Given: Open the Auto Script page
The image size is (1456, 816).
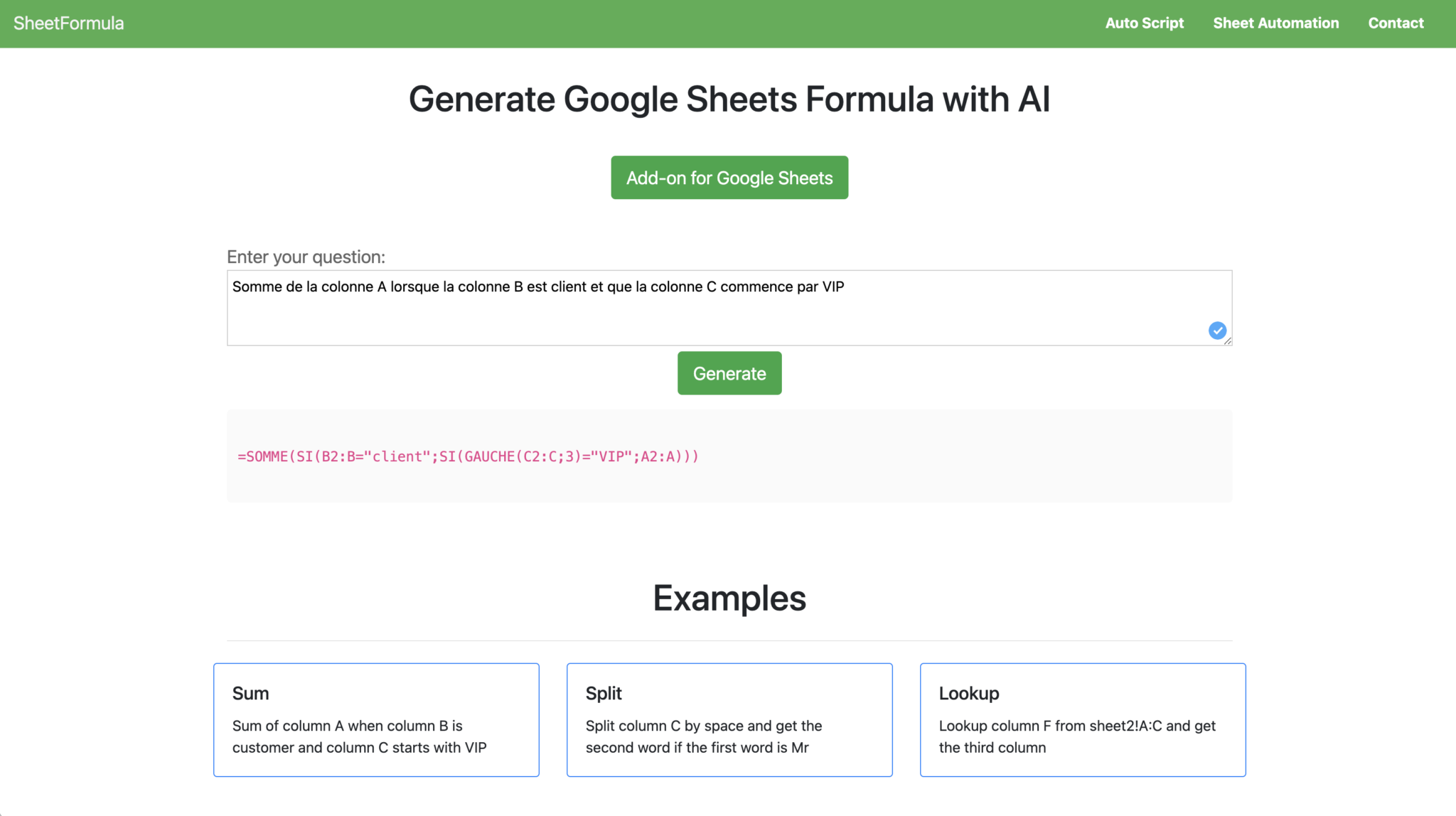Looking at the screenshot, I should tap(1144, 23).
